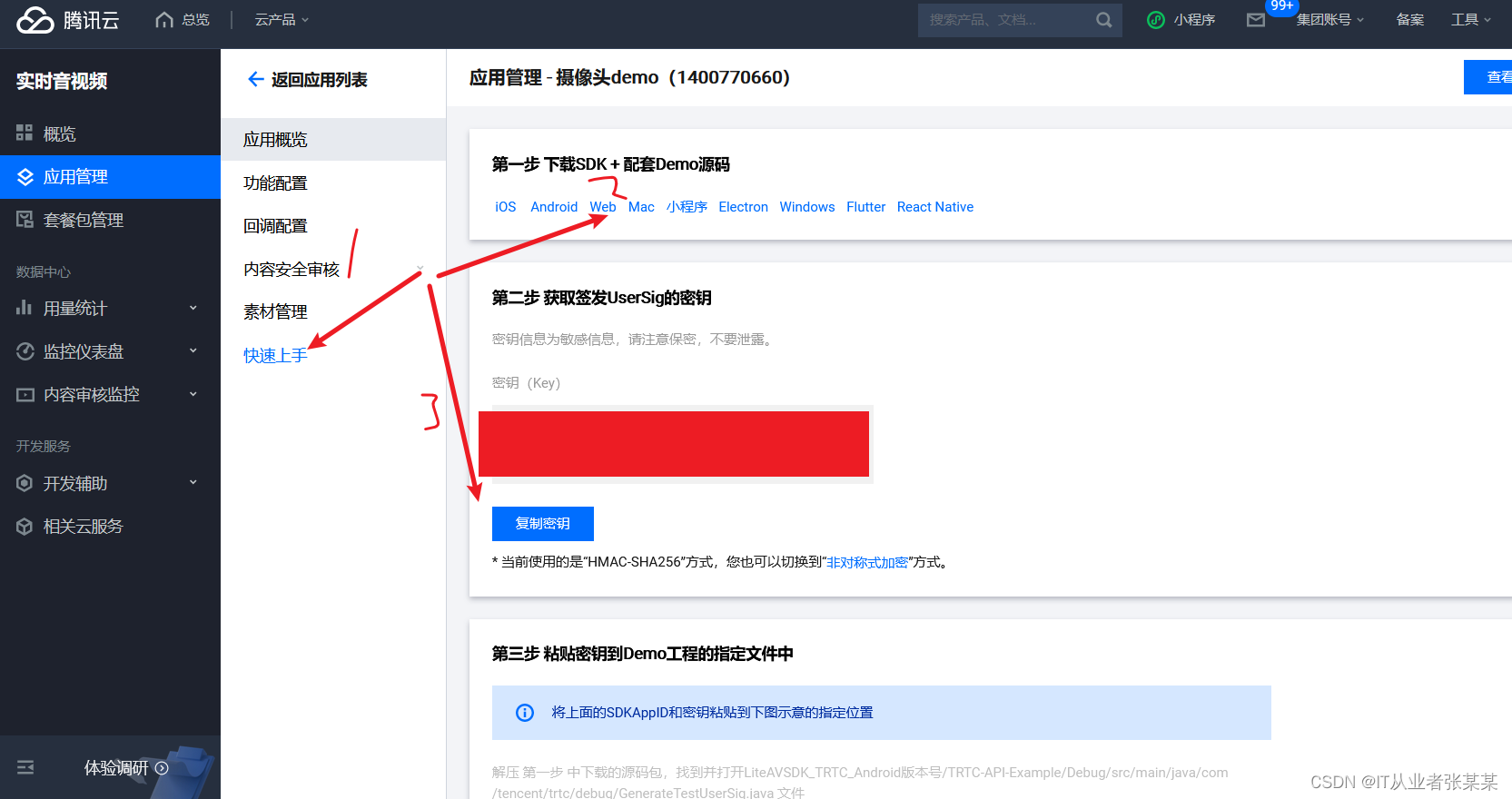Viewport: 1512px width, 799px height.
Task: Expand the 用量统计 chevron
Action: (x=193, y=308)
